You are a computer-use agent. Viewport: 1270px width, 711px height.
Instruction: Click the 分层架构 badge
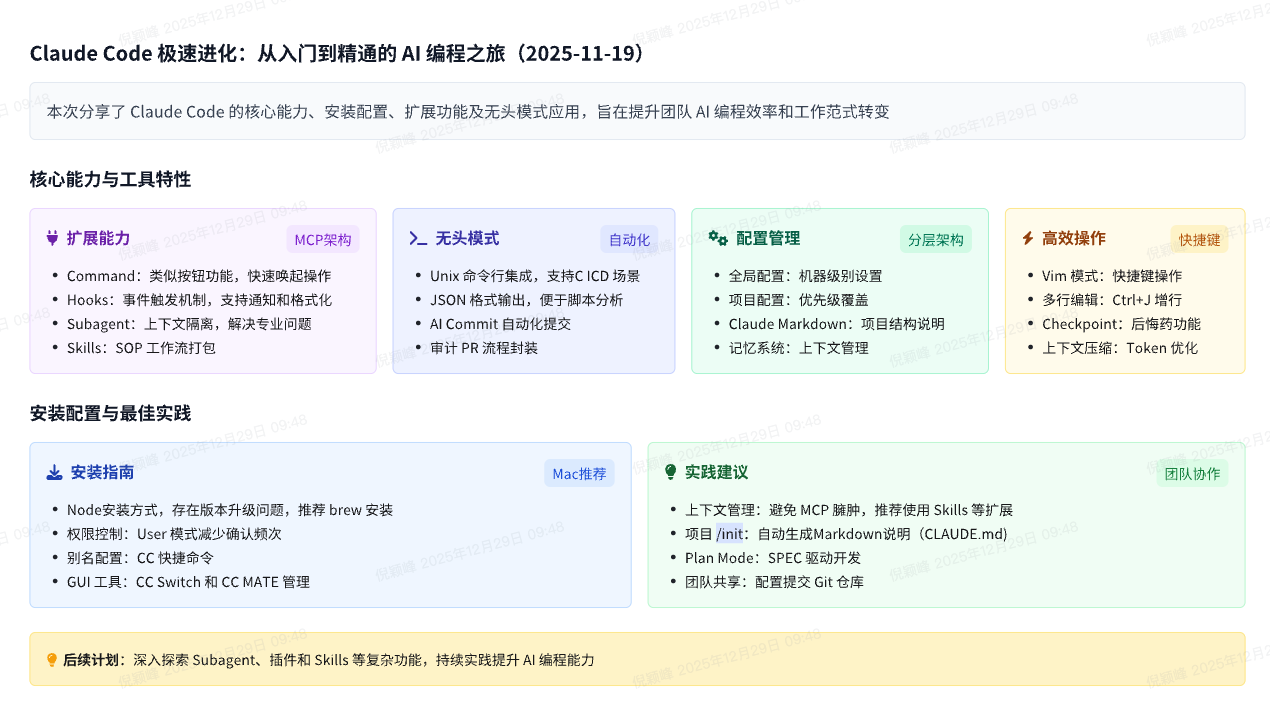click(x=935, y=240)
